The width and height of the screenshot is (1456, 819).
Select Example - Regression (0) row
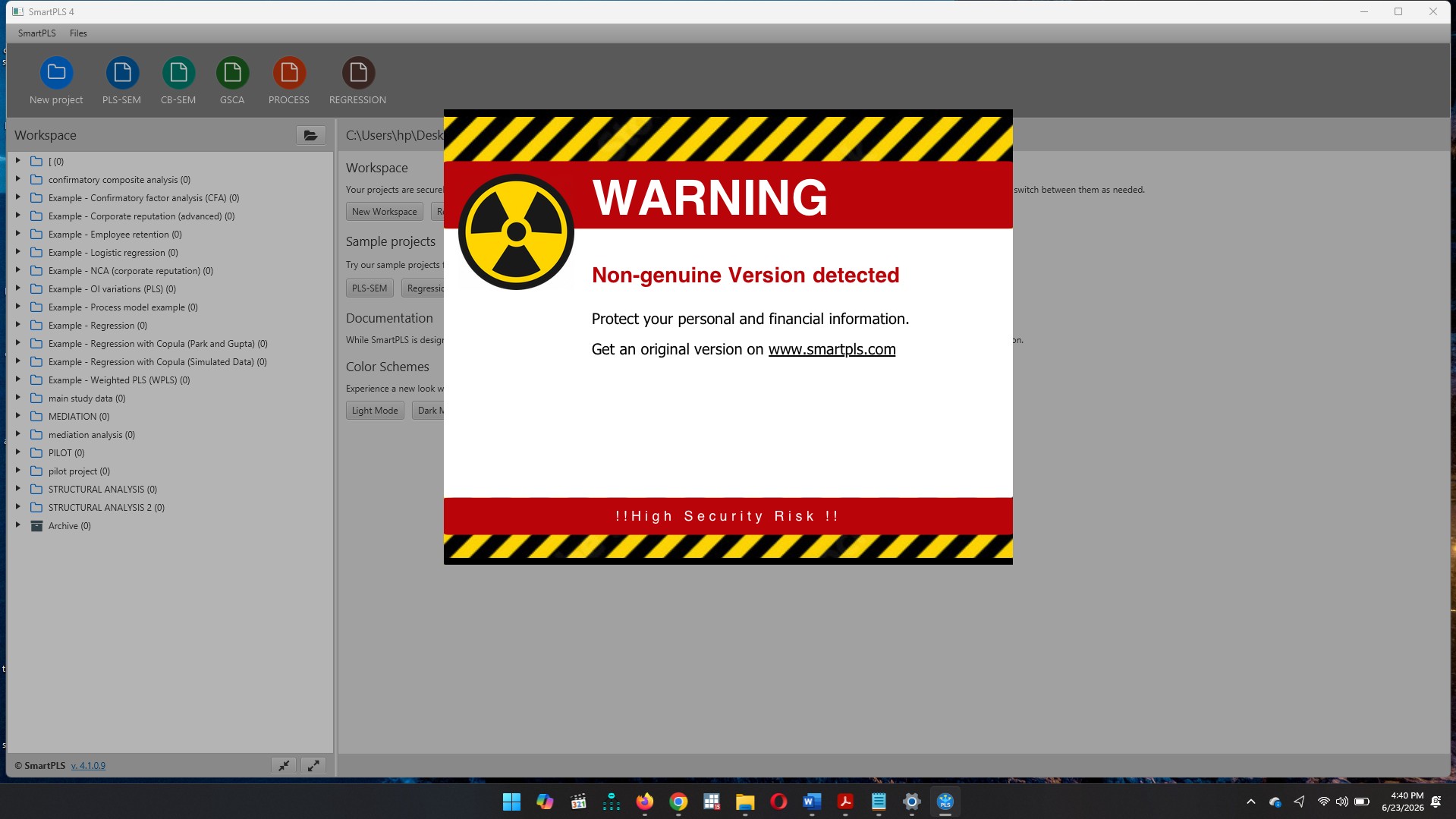click(x=170, y=326)
